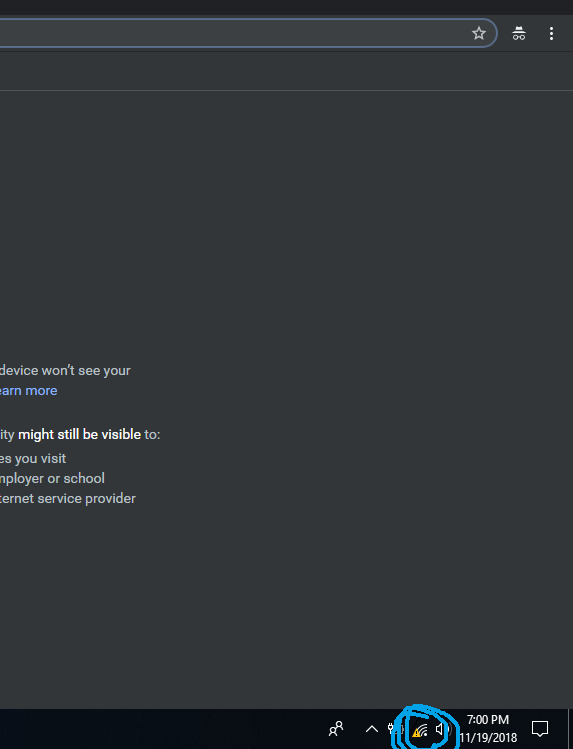This screenshot has height=749, width=573.
Task: Click the power plug battery icon
Action: point(393,729)
